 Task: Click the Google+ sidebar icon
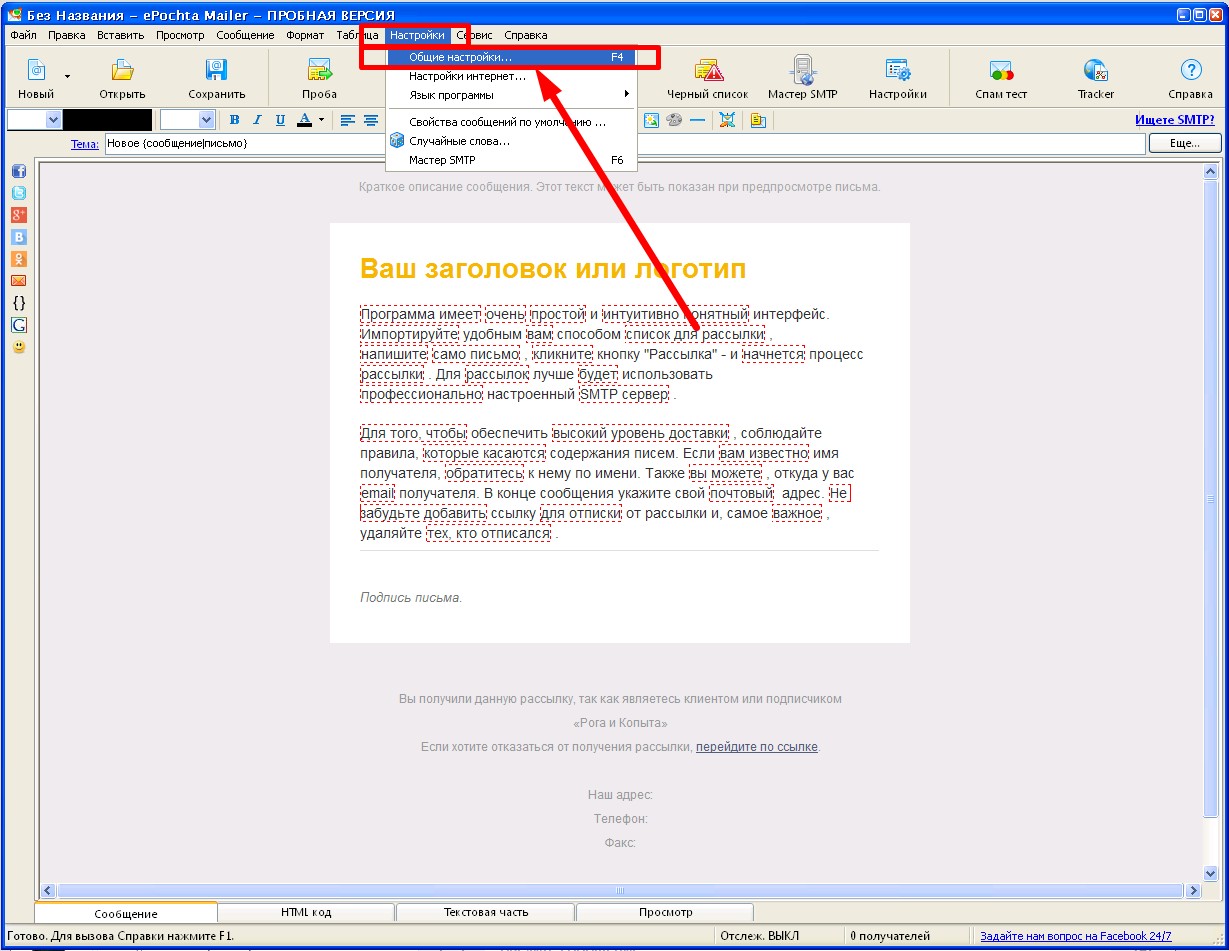[x=18, y=216]
